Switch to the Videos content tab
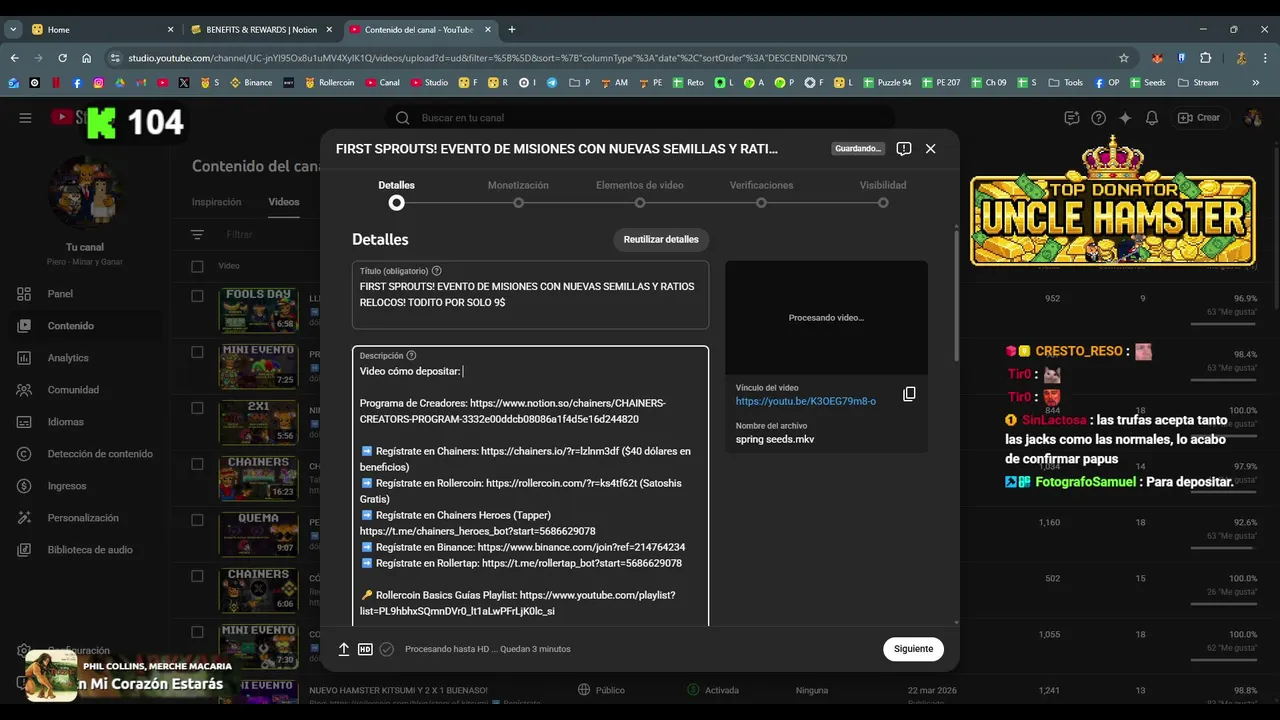This screenshot has width=1280, height=720. tap(284, 202)
